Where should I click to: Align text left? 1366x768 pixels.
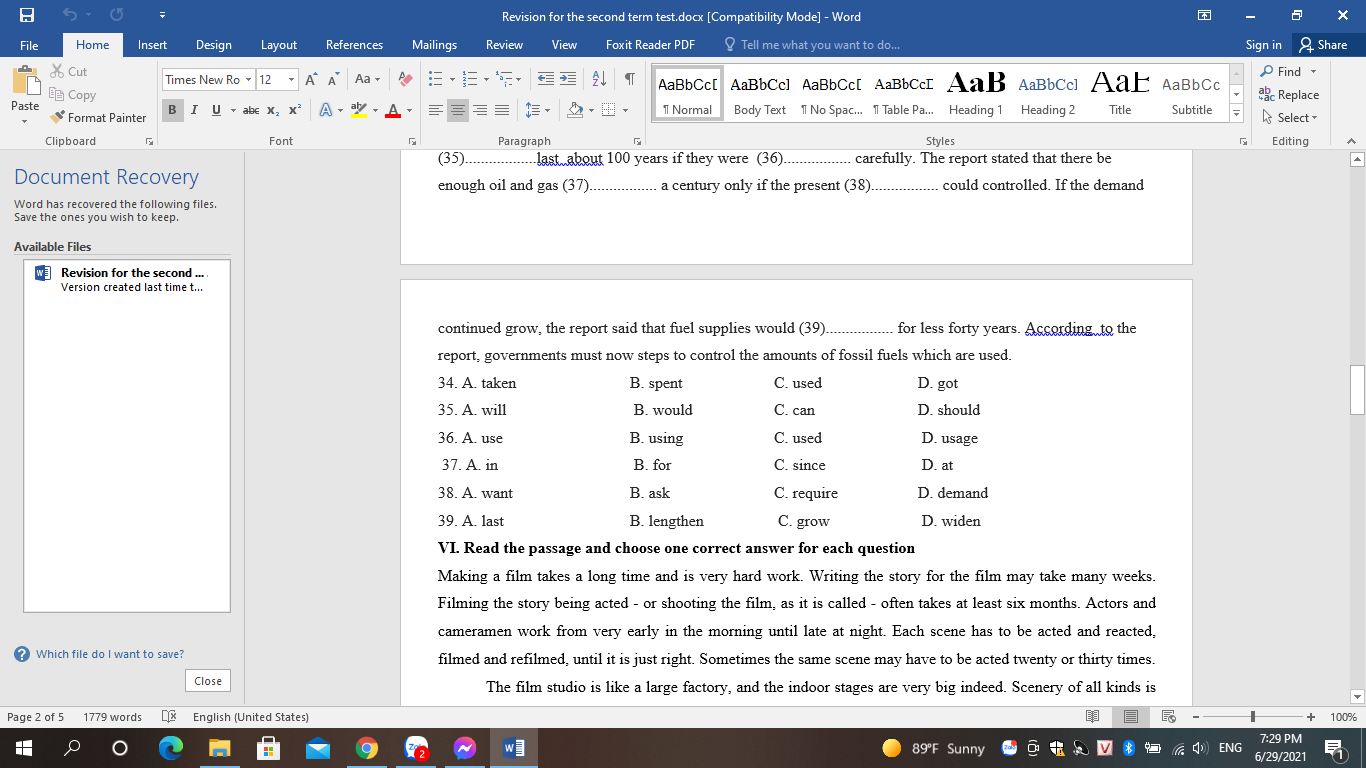tap(436, 110)
